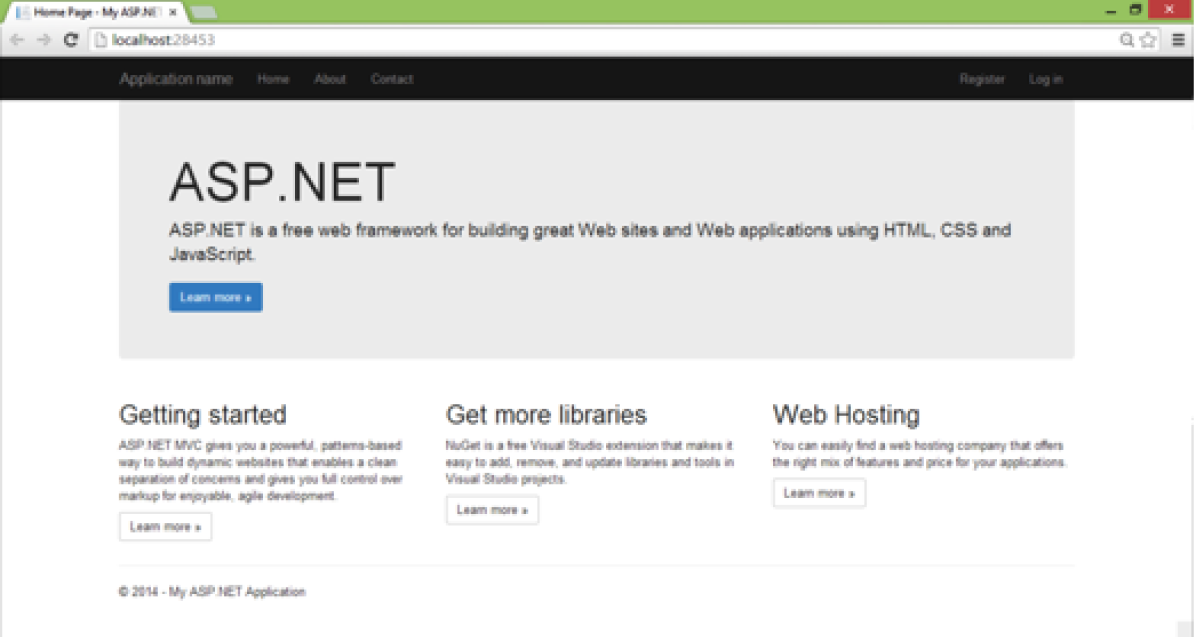Click the Log in link

click(x=1045, y=79)
